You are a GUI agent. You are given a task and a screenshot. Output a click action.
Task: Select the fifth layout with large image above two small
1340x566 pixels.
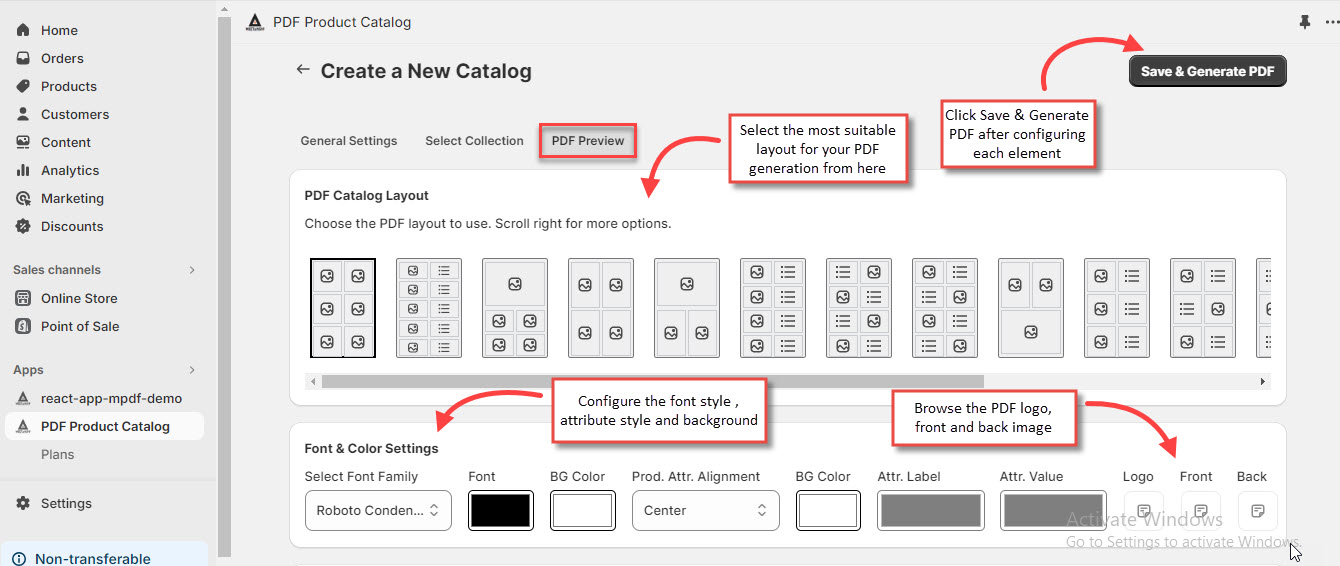click(x=687, y=308)
